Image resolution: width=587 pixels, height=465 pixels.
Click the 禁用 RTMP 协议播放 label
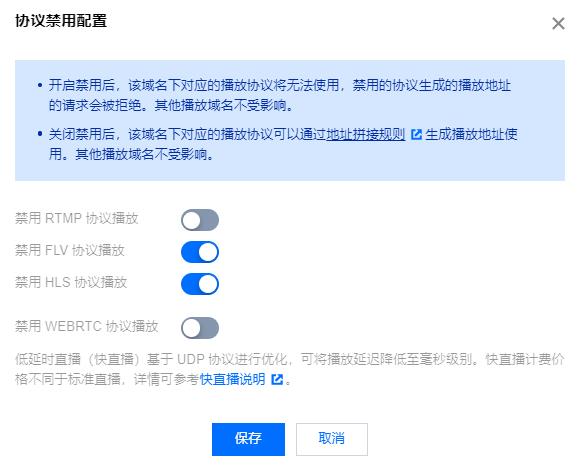(x=77, y=218)
